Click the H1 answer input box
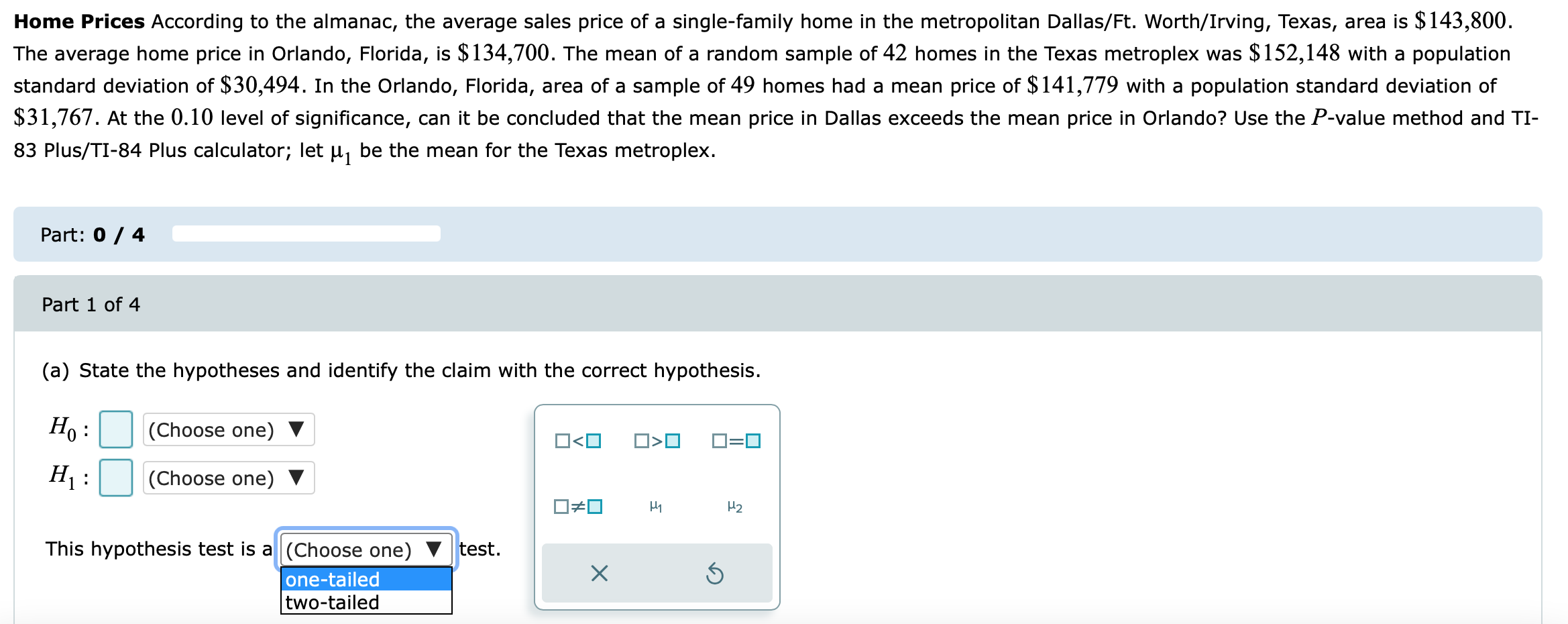 pos(115,478)
